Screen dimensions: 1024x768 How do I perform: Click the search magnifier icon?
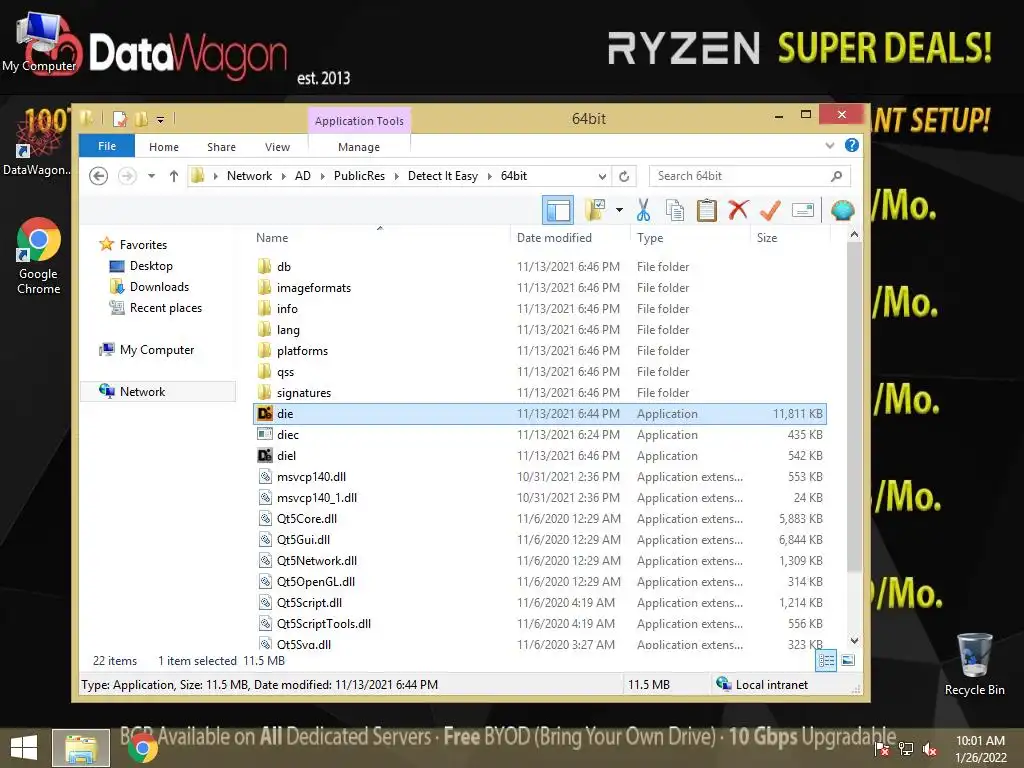click(837, 176)
